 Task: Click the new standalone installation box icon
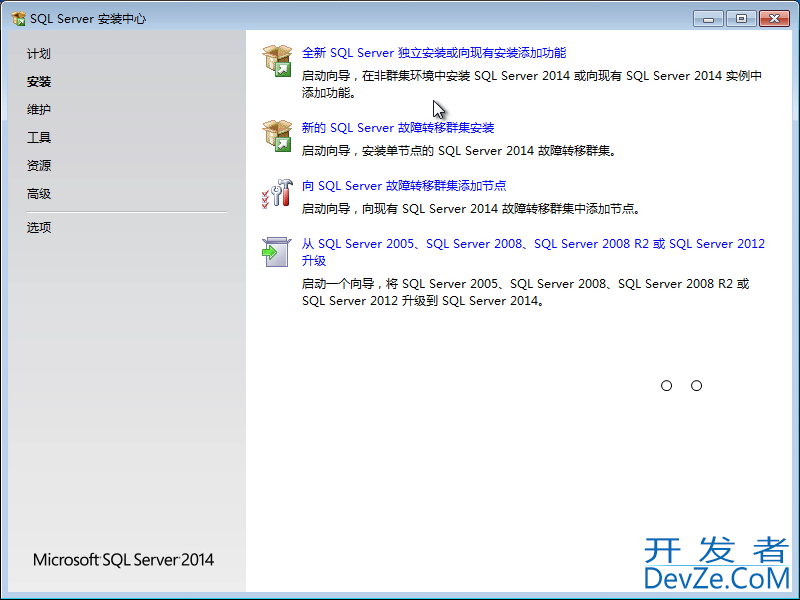click(277, 61)
